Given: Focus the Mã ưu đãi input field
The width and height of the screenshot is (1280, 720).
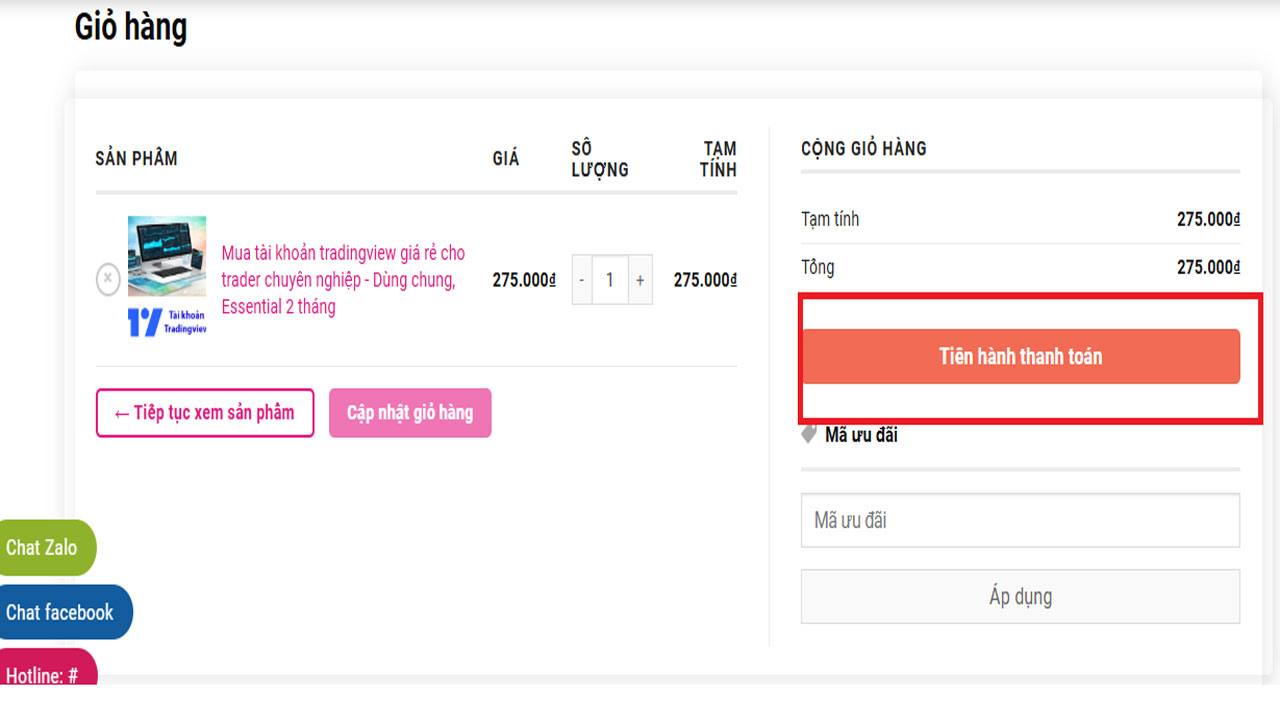Looking at the screenshot, I should pos(1020,520).
